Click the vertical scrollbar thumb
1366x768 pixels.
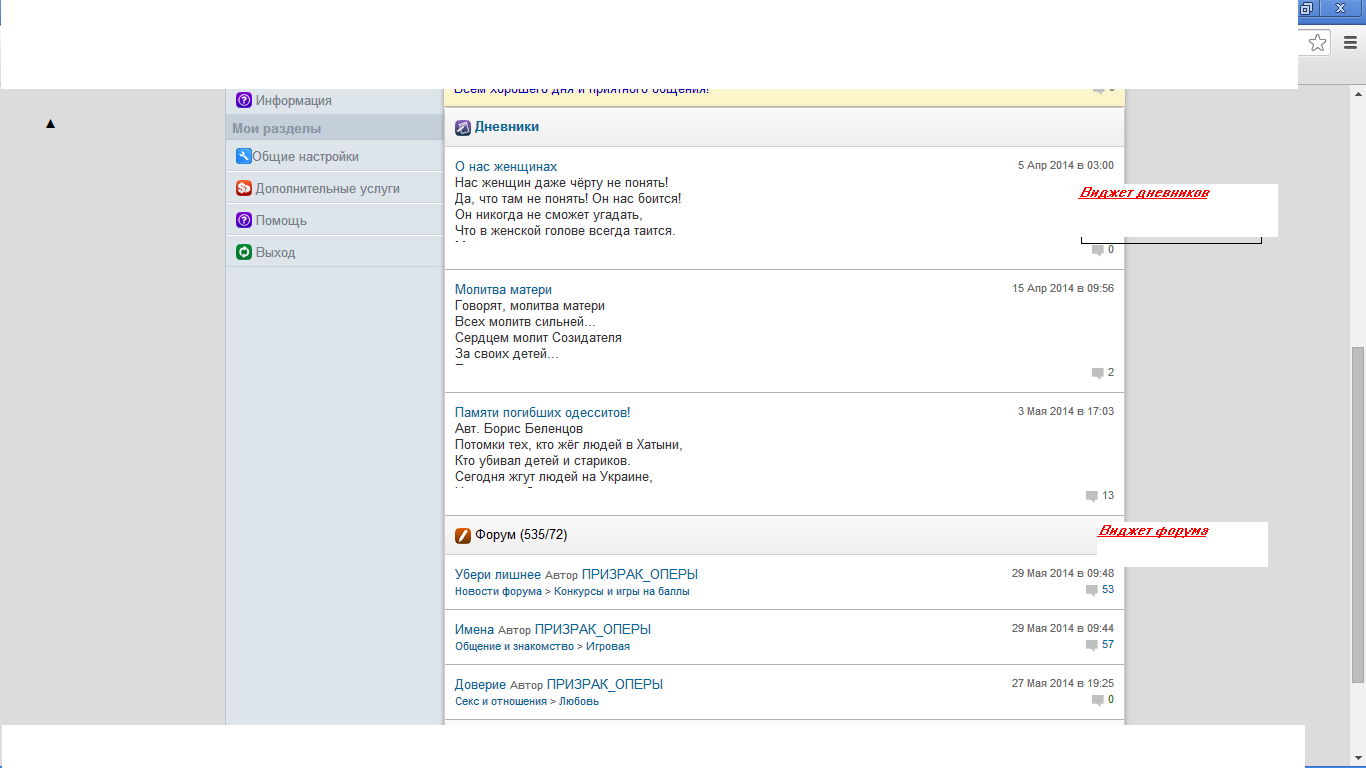click(1357, 515)
